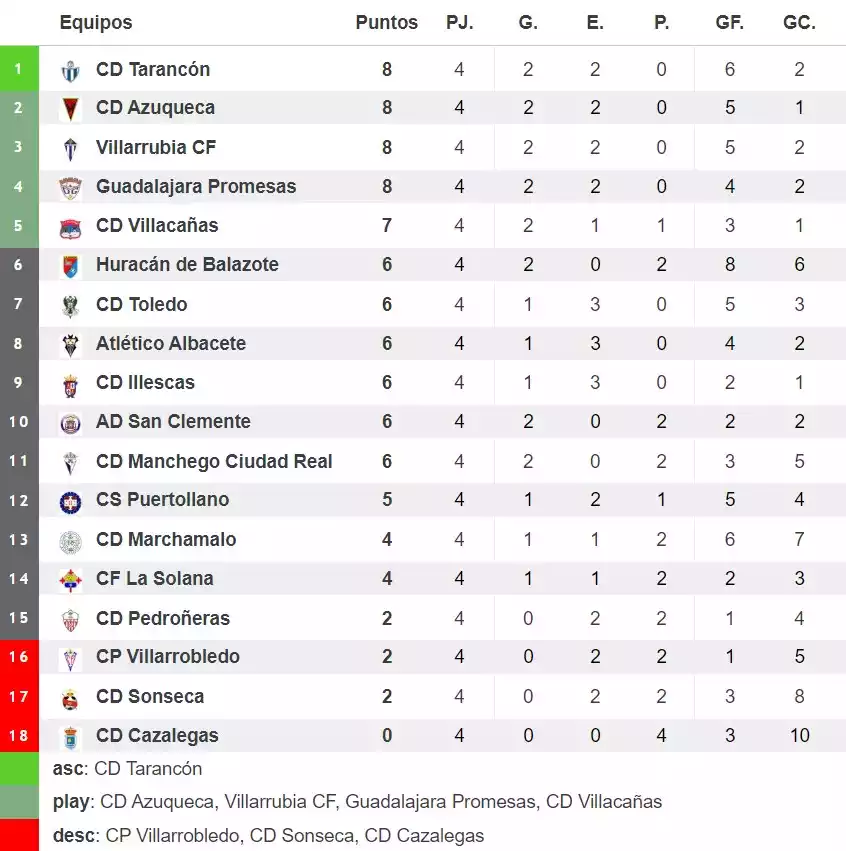Image resolution: width=846 pixels, height=851 pixels.
Task: Click the Huracán de Balazote crest icon
Action: point(70,266)
